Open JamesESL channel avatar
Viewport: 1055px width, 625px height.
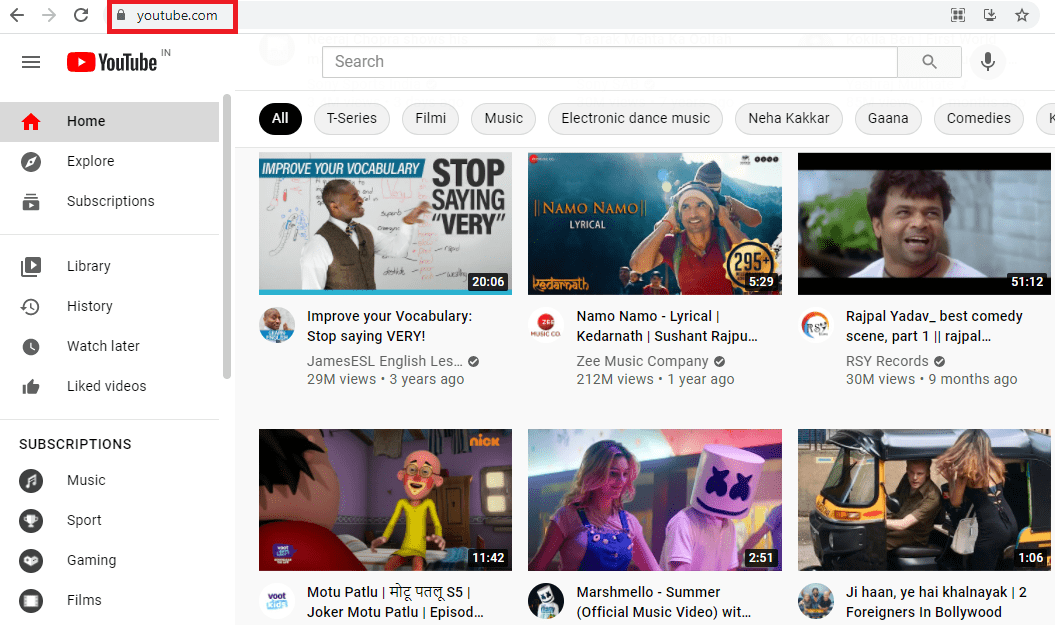pyautogui.click(x=277, y=326)
